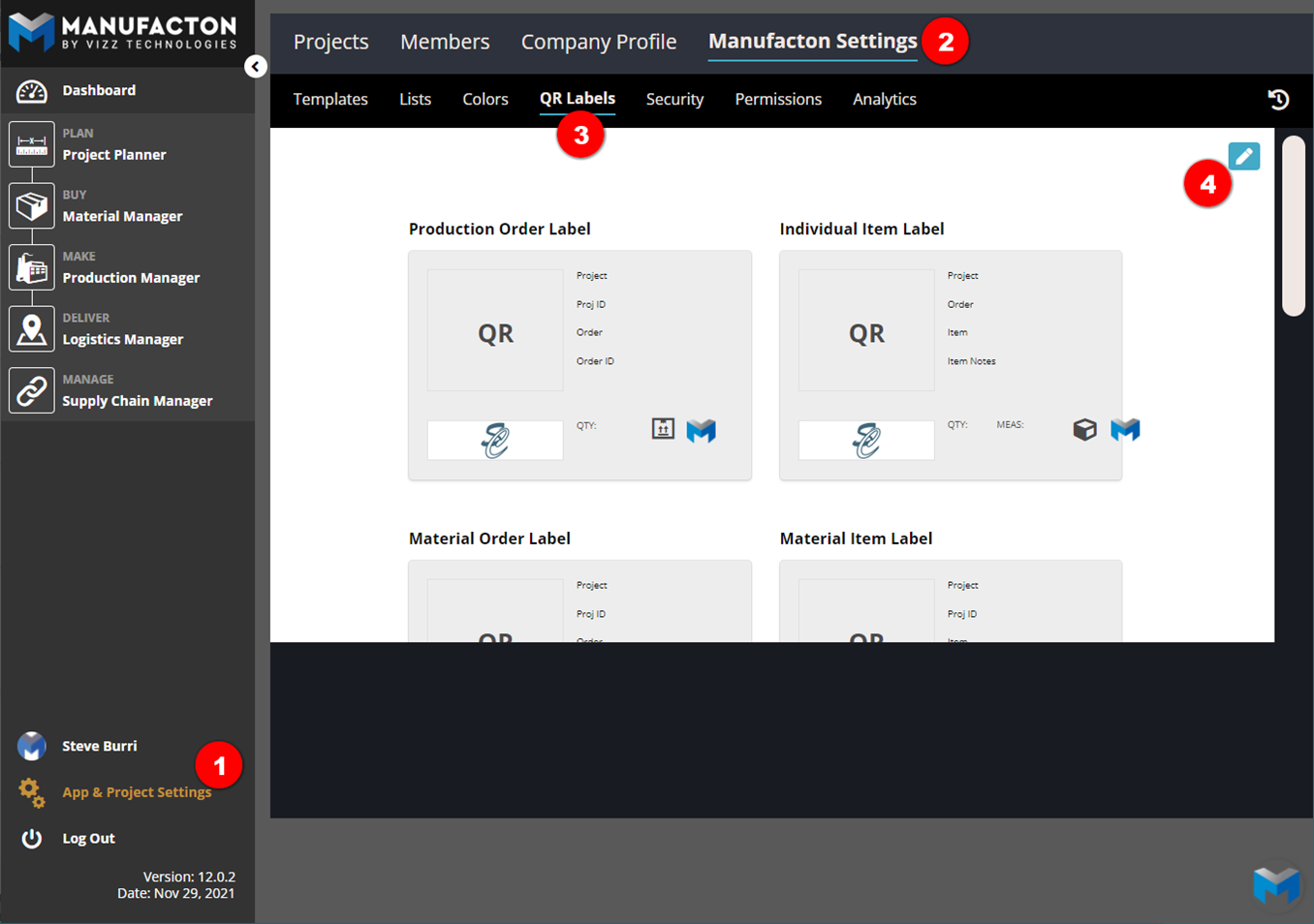
Task: Open the Company Profile tab
Action: tap(598, 42)
